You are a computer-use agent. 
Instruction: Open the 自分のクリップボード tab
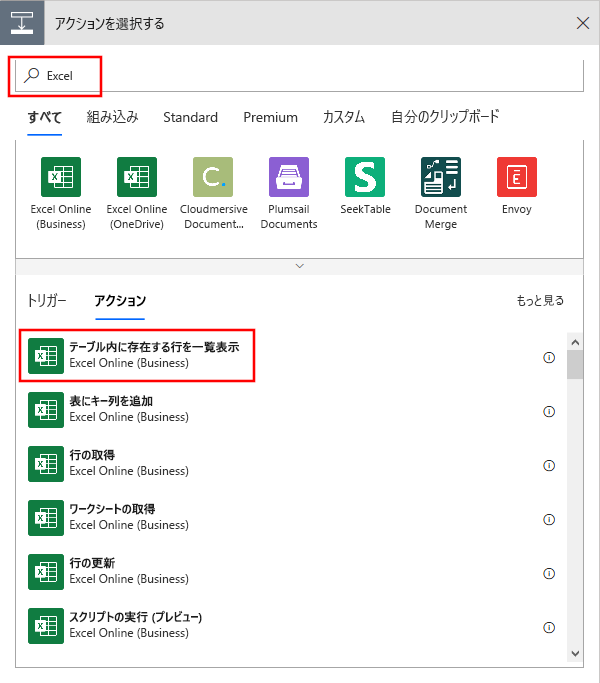445,117
